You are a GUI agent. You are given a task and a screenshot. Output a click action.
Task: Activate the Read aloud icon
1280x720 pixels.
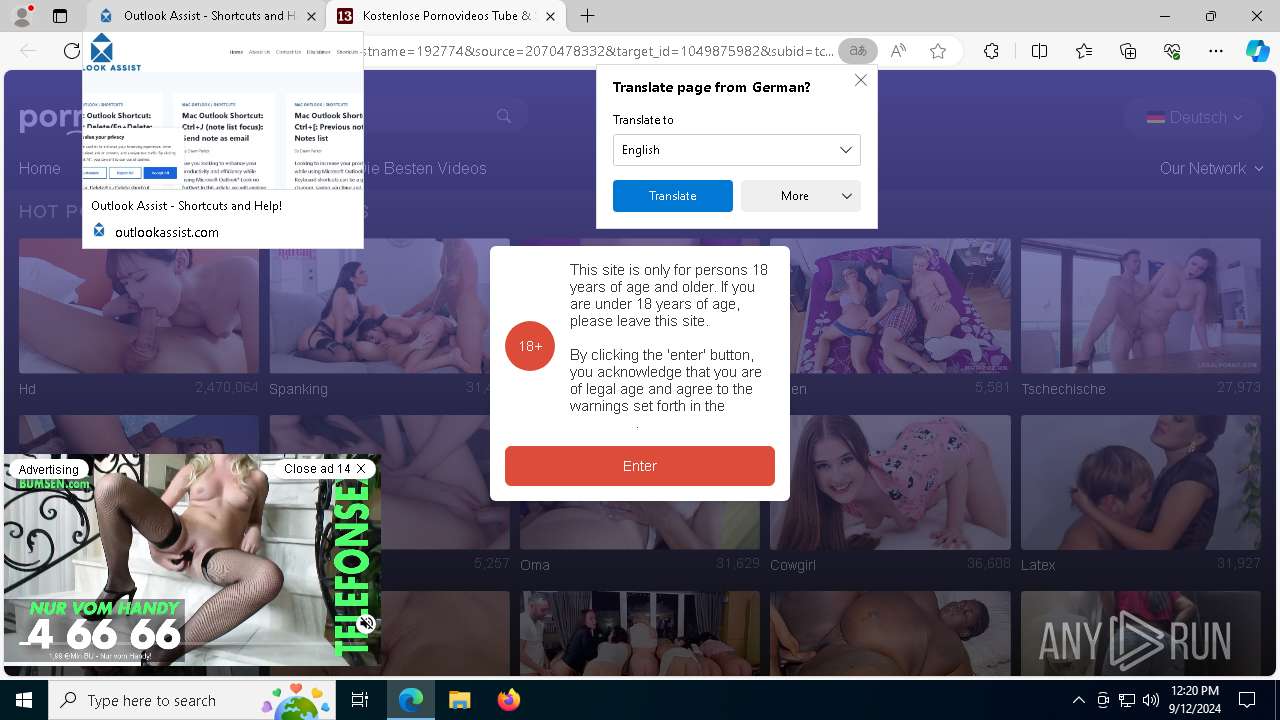click(x=898, y=51)
